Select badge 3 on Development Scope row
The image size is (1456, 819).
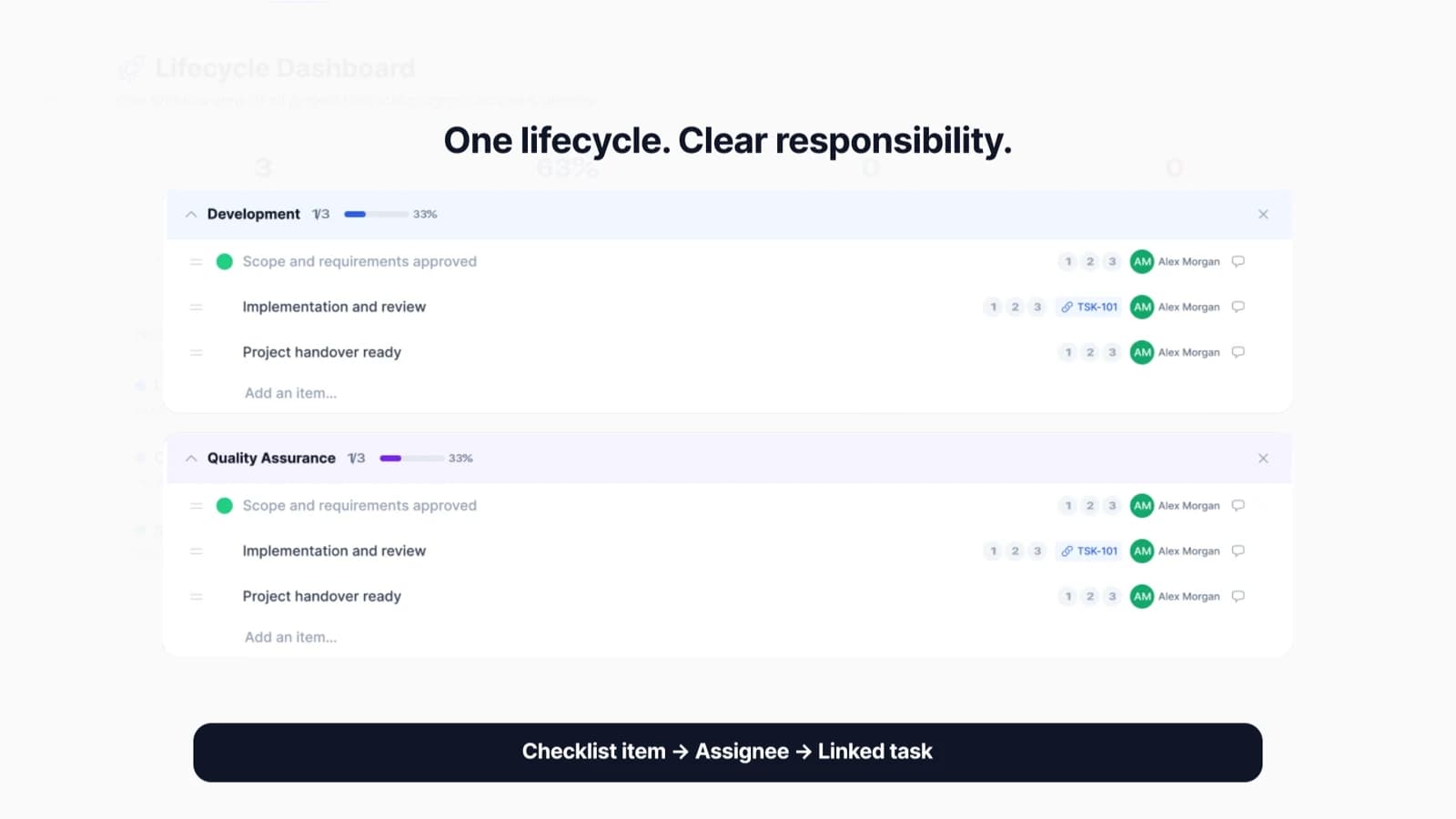(x=1112, y=262)
